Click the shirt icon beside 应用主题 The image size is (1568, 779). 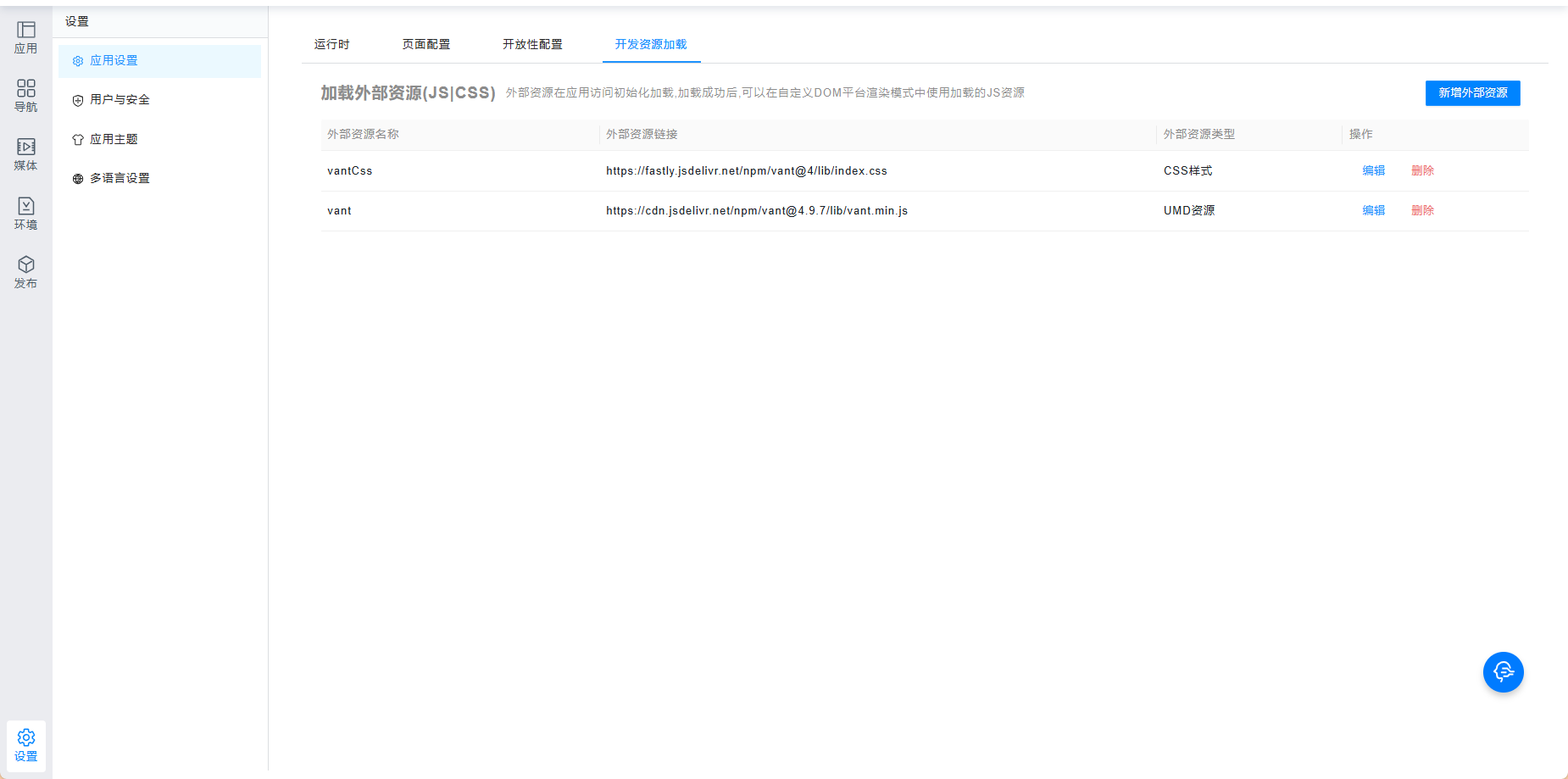[78, 140]
